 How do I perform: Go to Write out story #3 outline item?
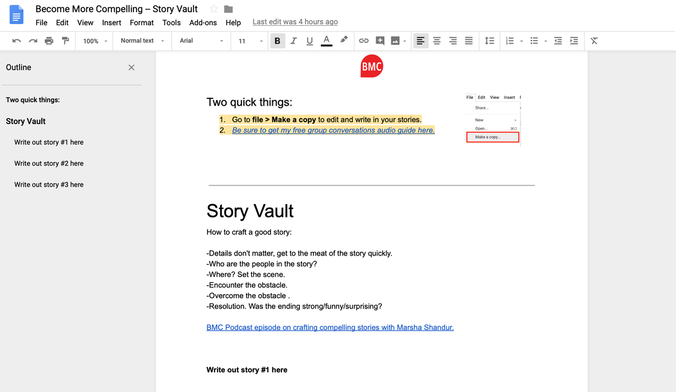click(49, 185)
